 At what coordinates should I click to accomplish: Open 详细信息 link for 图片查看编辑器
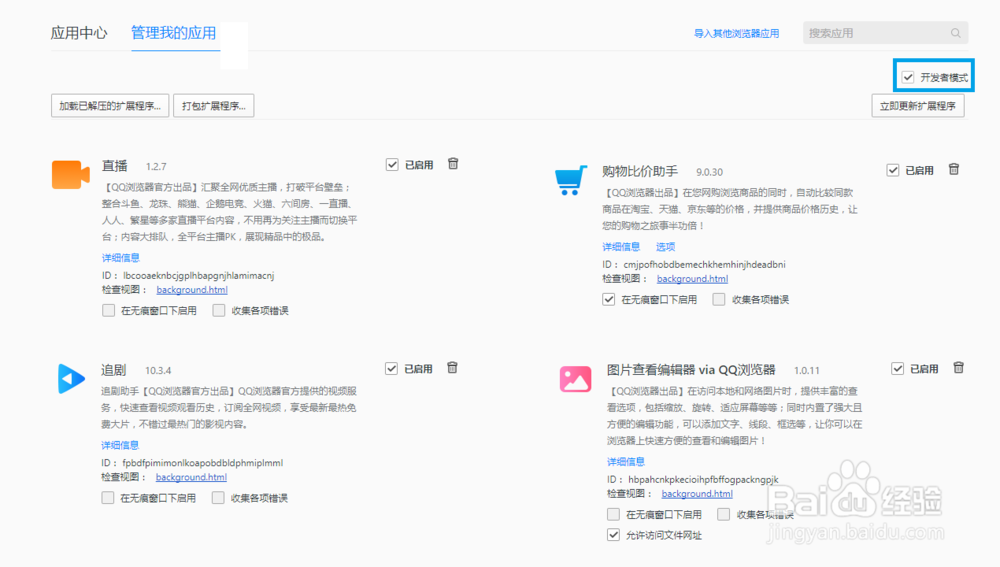(626, 462)
